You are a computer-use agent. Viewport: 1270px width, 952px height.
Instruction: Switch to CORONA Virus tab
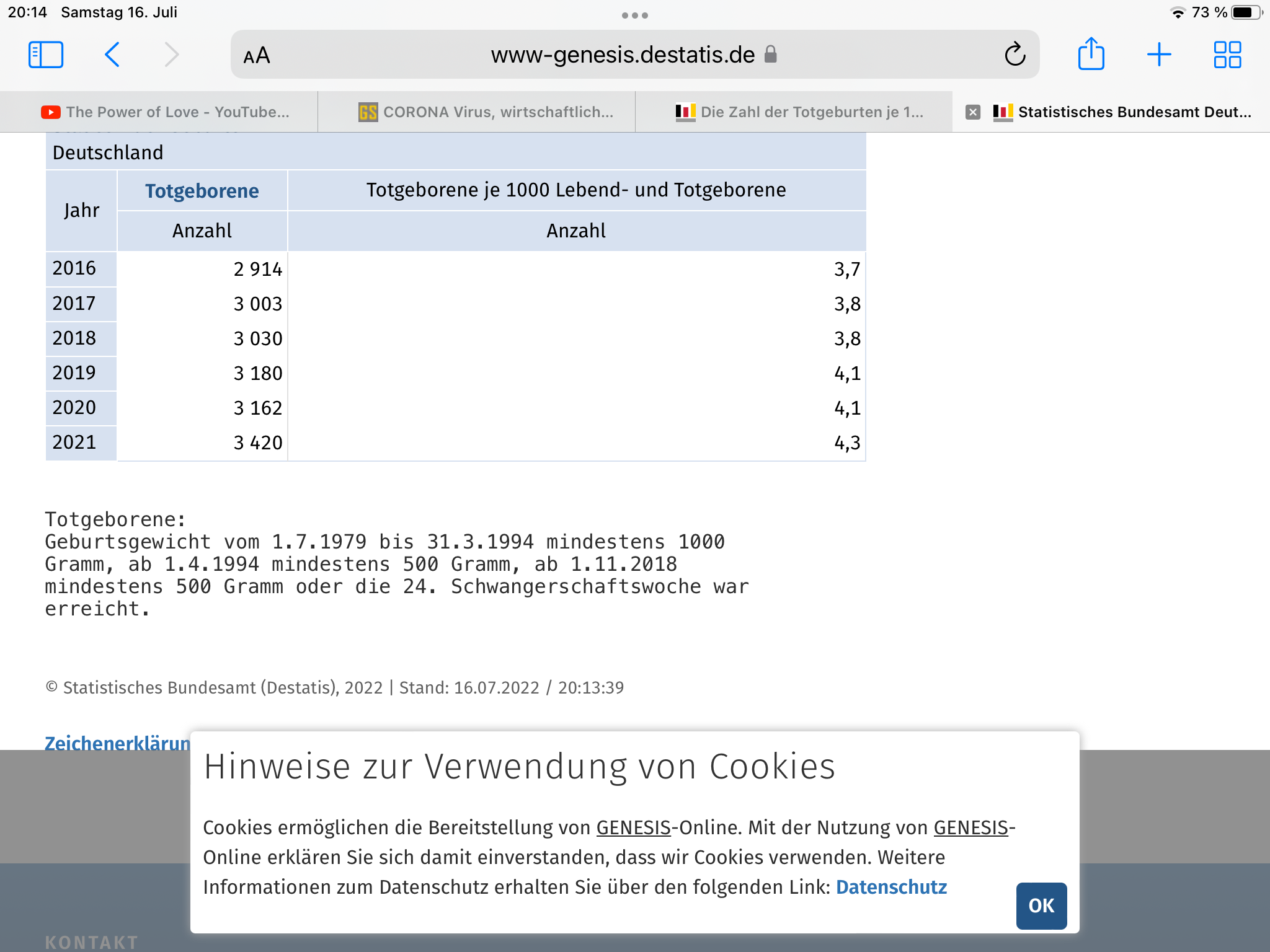click(x=487, y=112)
